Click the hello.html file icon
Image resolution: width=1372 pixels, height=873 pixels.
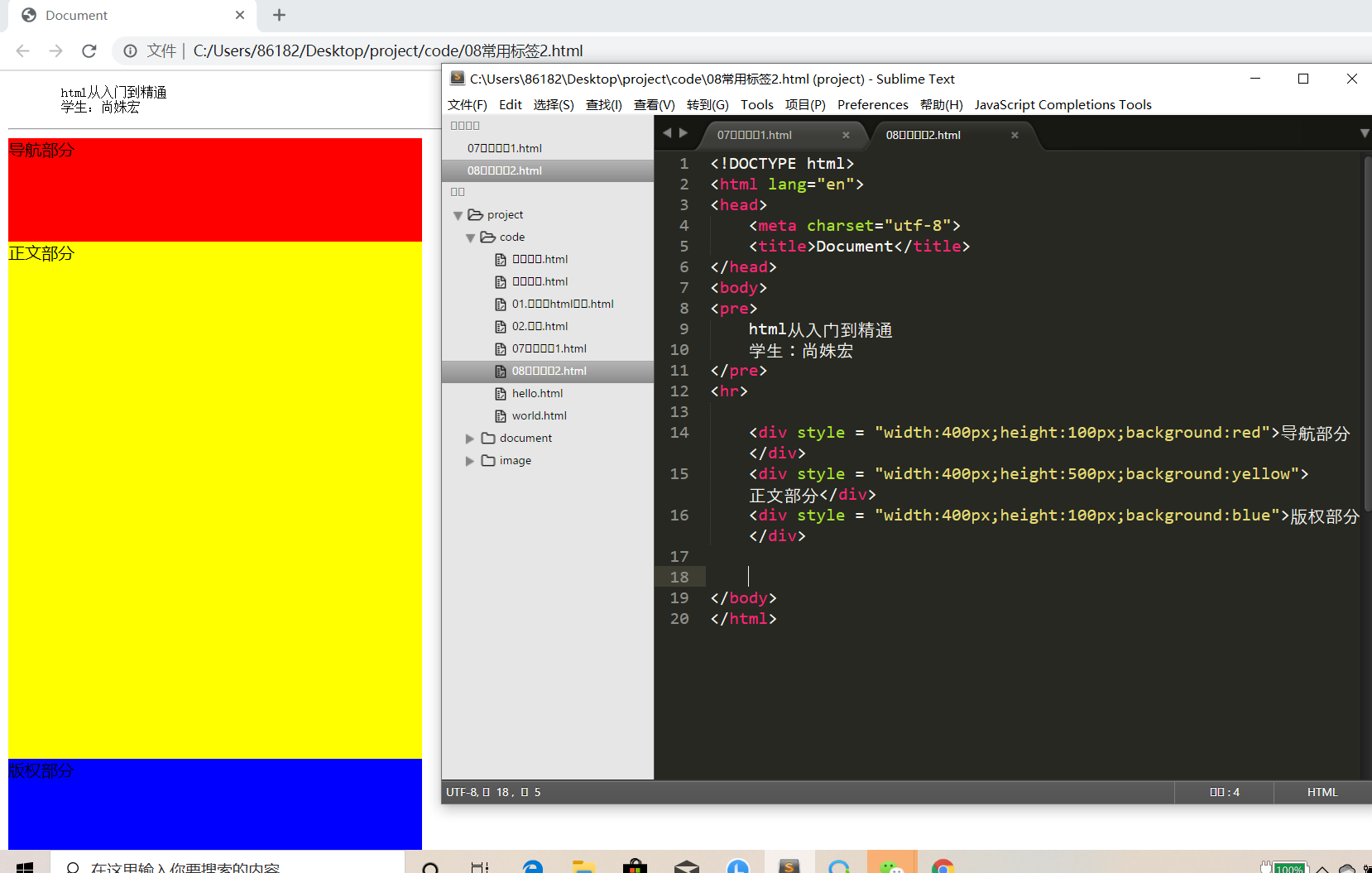point(501,393)
